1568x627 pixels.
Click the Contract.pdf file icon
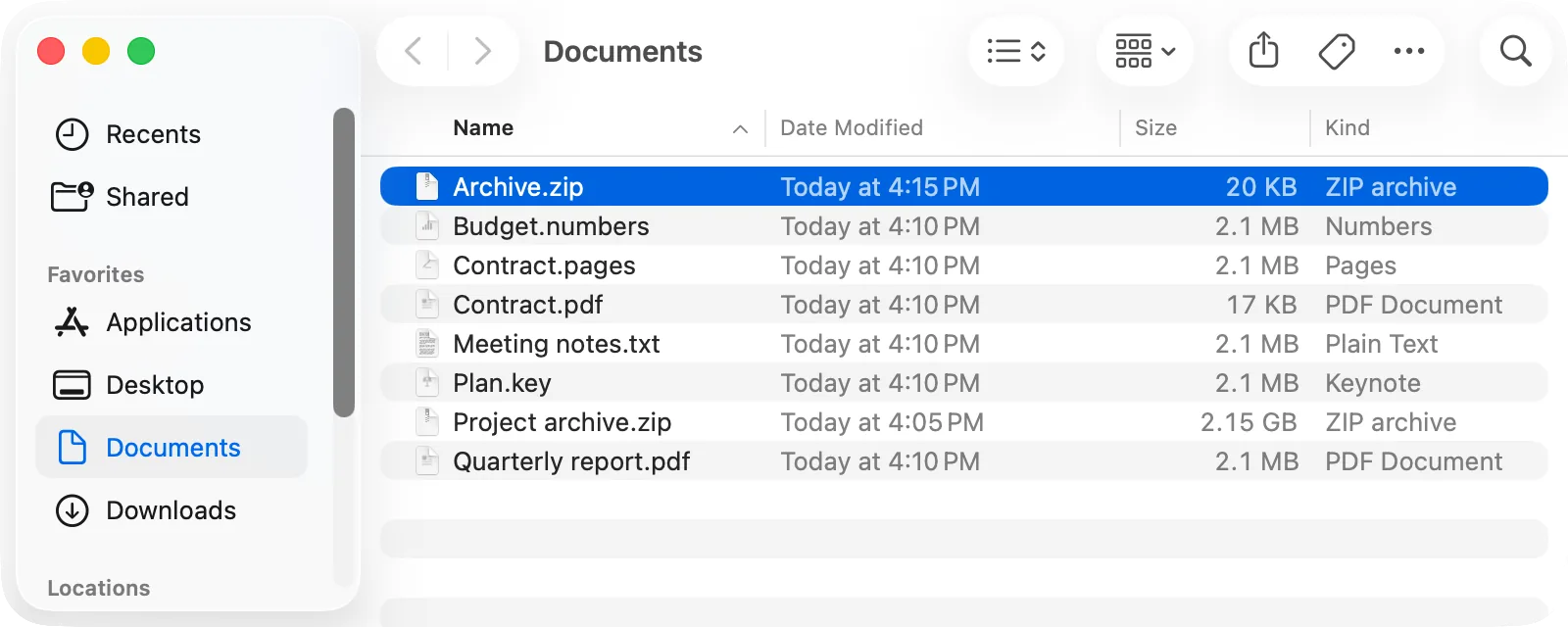[x=427, y=304]
